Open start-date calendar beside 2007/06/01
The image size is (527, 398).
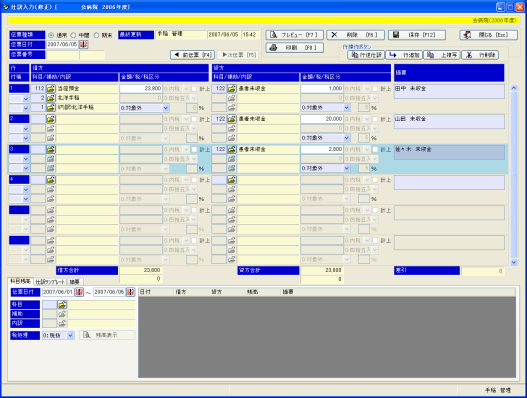click(79, 292)
